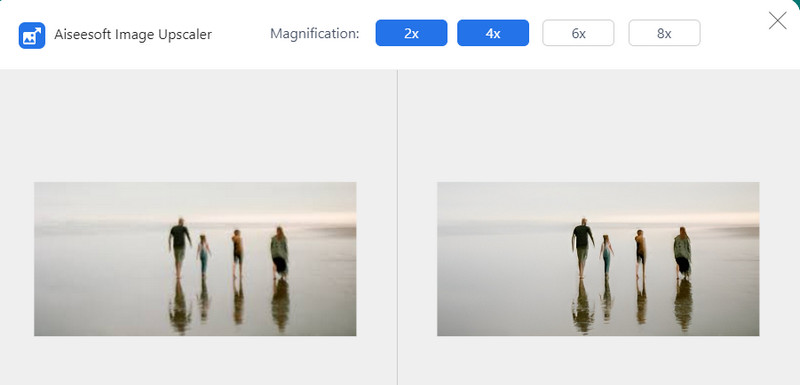Click the girl in teal in the left photo

coord(204,255)
